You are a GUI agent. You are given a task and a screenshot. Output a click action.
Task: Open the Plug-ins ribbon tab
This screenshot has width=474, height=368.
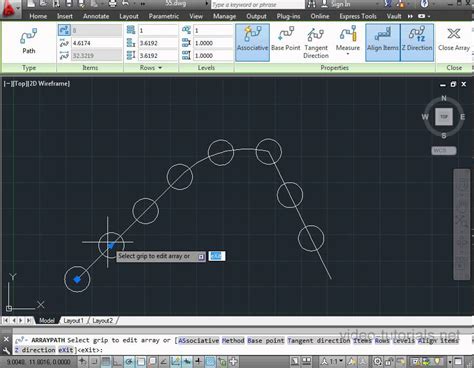288,16
